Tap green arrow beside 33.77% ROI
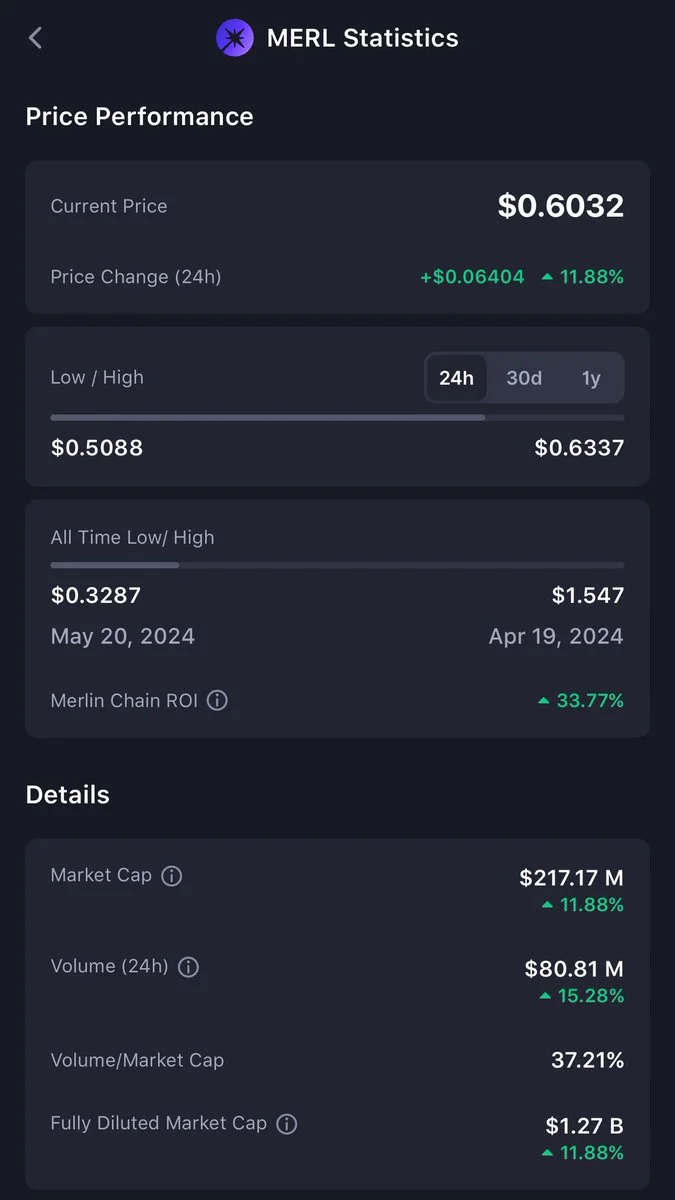This screenshot has height=1200, width=675. click(x=544, y=702)
